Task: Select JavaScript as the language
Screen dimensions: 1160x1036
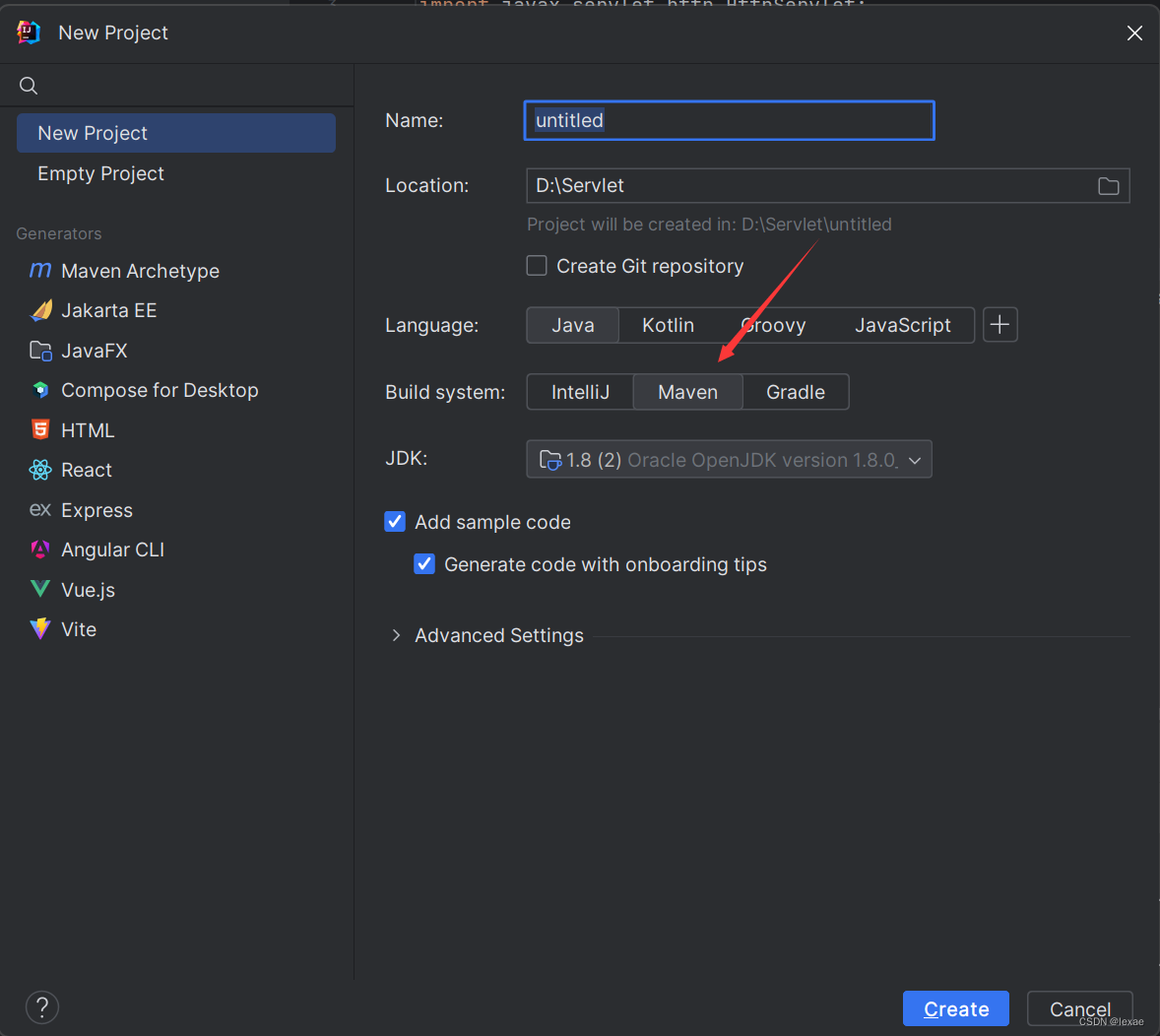Action: [903, 325]
